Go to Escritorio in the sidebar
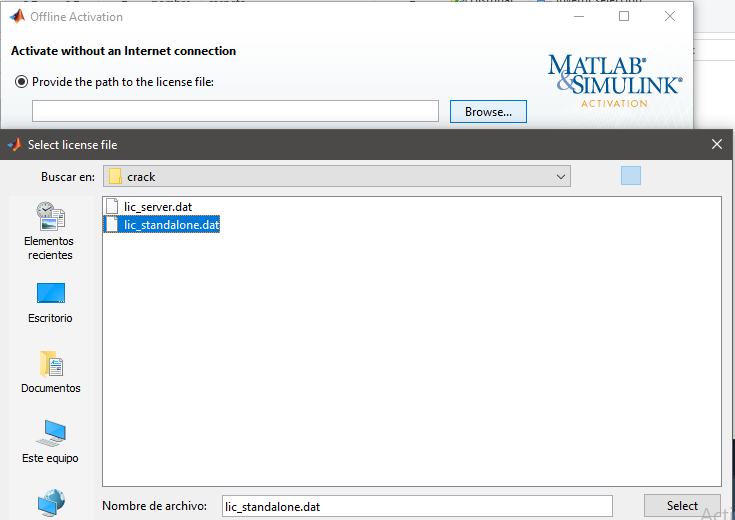The height and width of the screenshot is (520, 735). 50,303
